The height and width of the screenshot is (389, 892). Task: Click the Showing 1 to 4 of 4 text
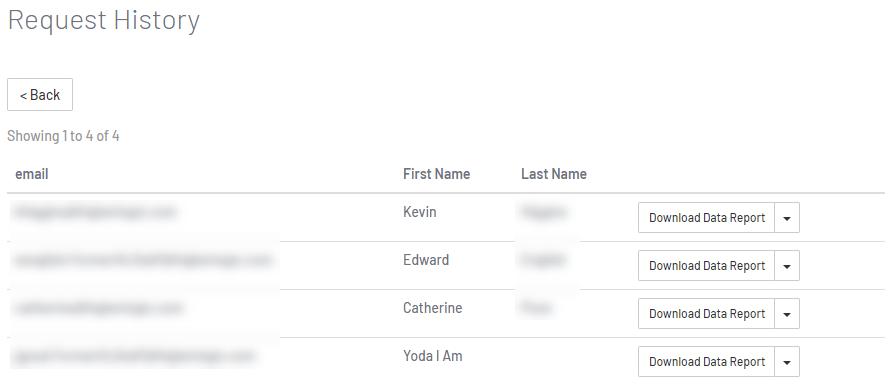pos(63,136)
